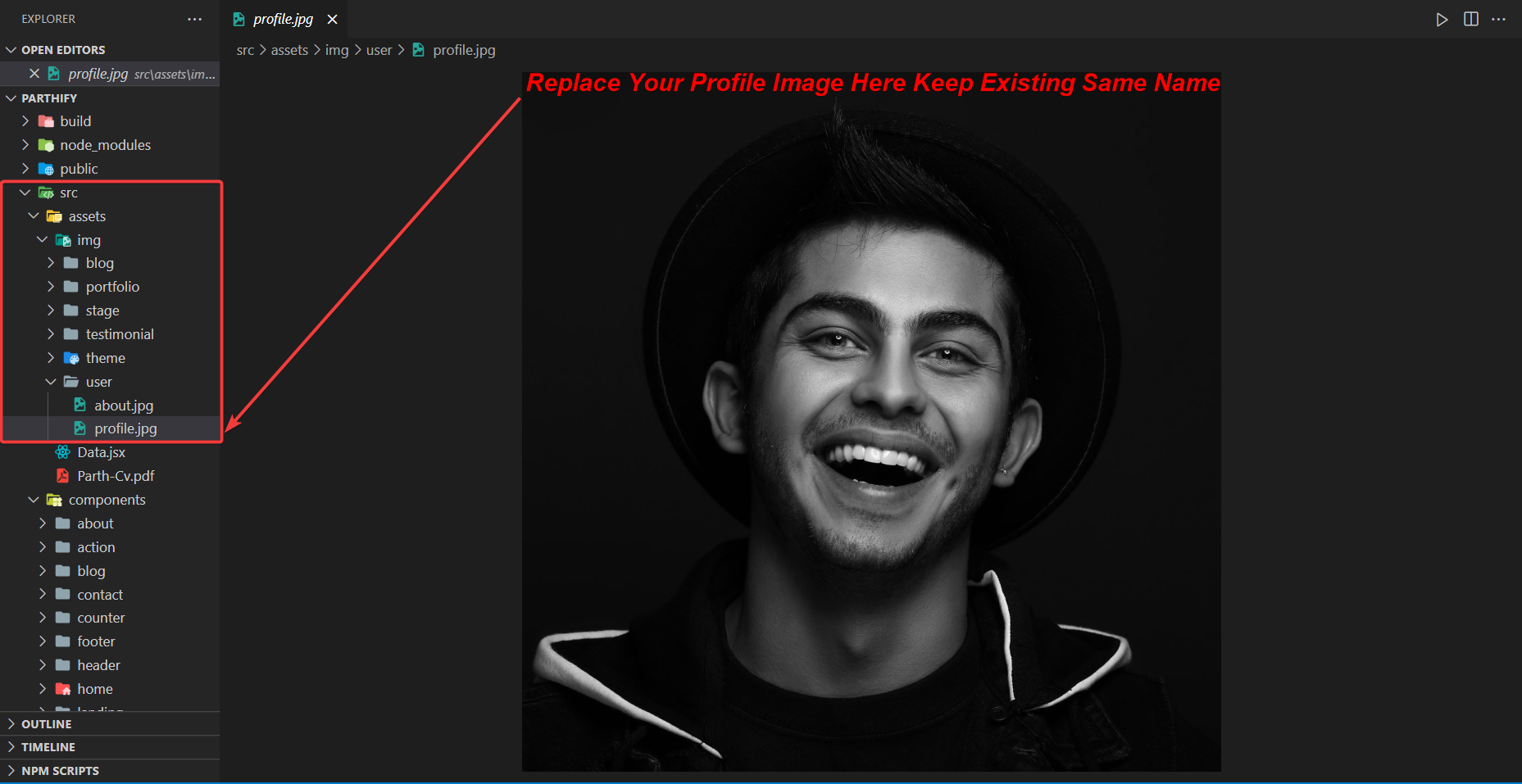This screenshot has height=784, width=1522.
Task: Click the React icon next to Data.jsx
Action: pos(61,451)
